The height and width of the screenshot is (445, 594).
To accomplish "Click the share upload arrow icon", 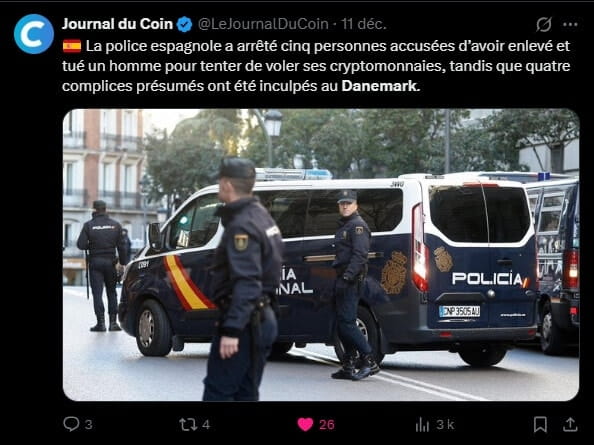I will [x=570, y=425].
